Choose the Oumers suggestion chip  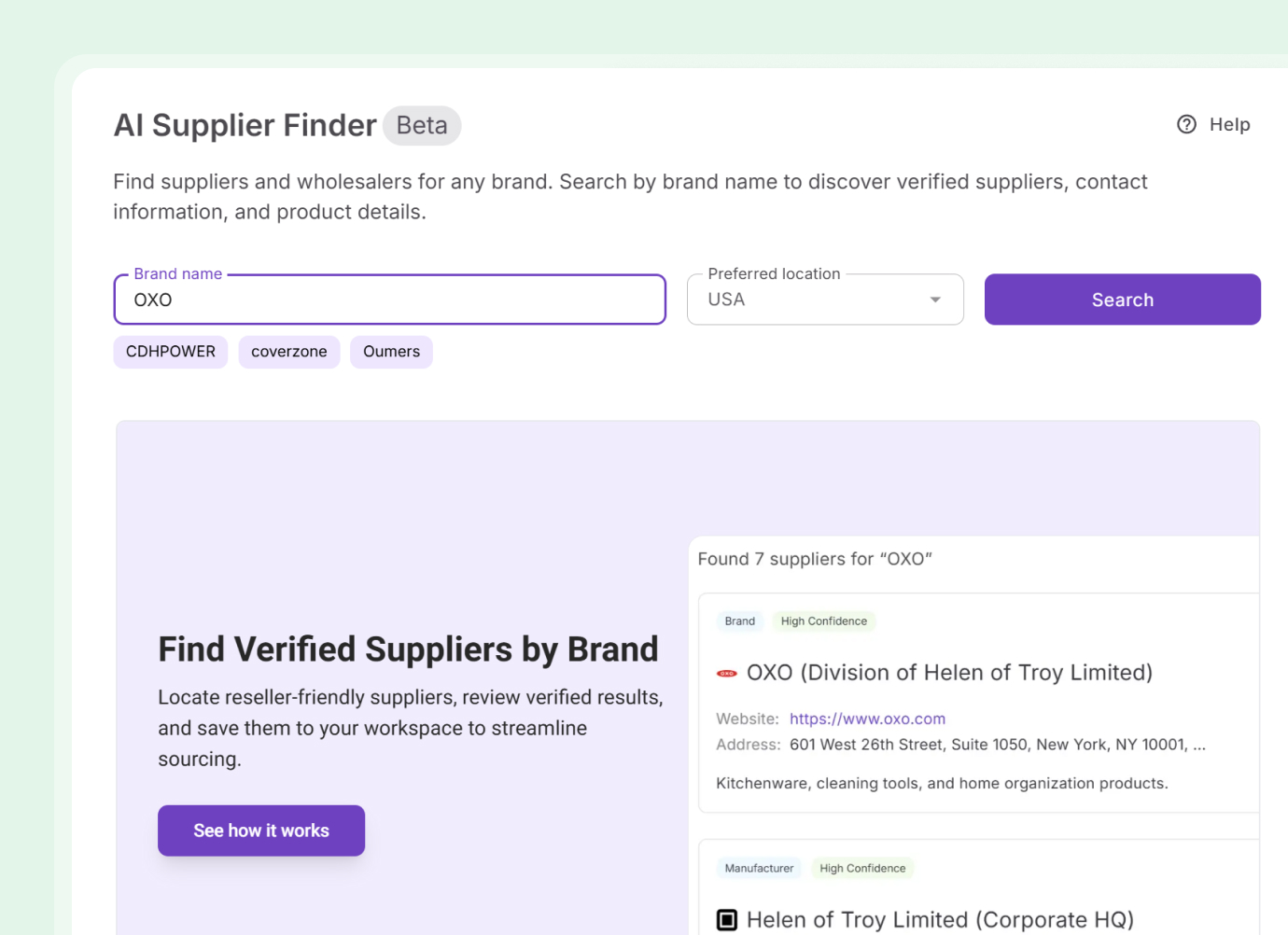point(391,352)
